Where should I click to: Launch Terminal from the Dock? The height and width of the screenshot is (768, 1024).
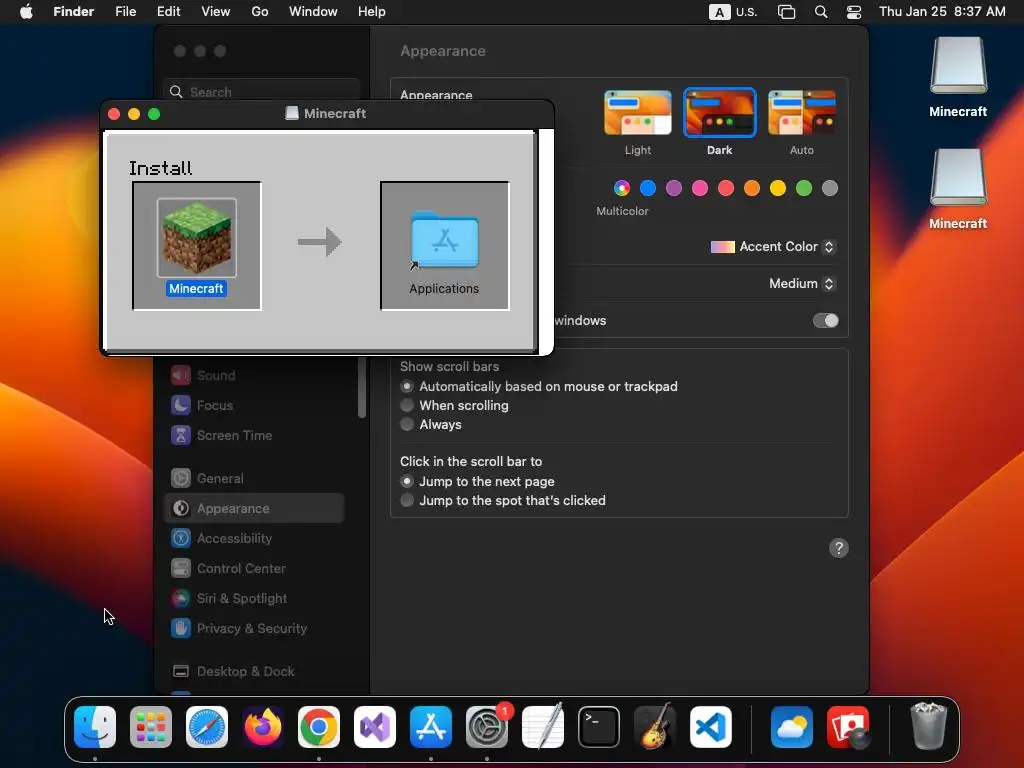click(x=599, y=727)
